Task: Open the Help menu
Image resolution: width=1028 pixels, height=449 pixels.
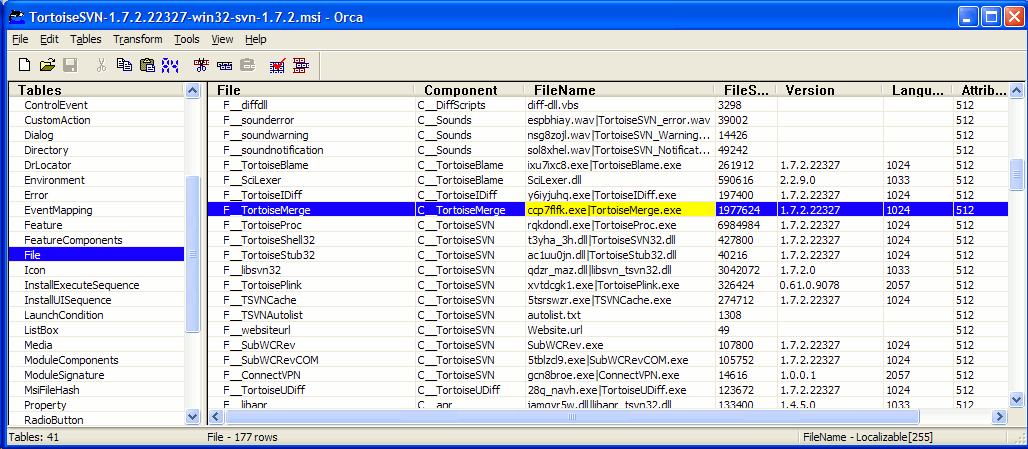Action: point(256,39)
